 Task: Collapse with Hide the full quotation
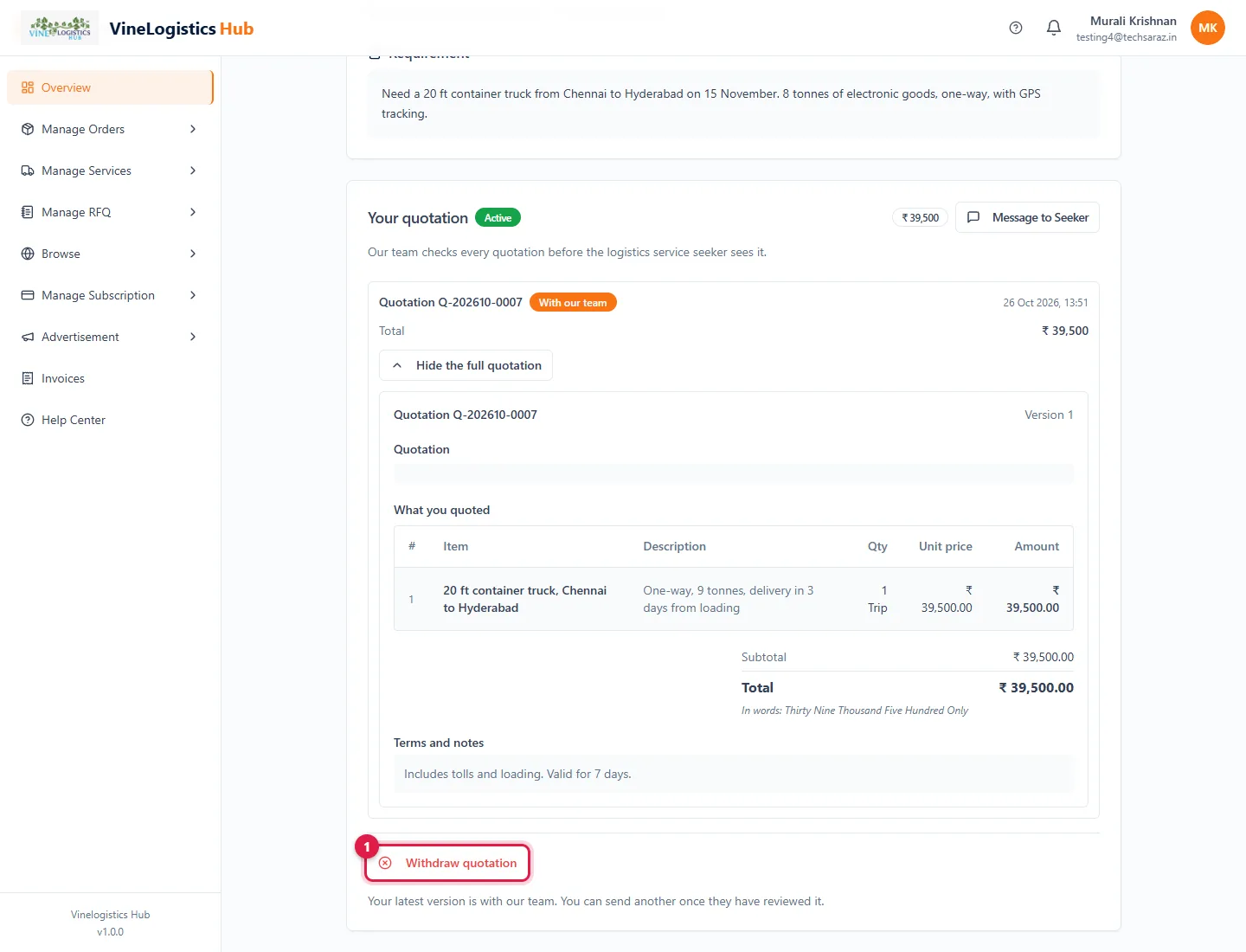[466, 365]
